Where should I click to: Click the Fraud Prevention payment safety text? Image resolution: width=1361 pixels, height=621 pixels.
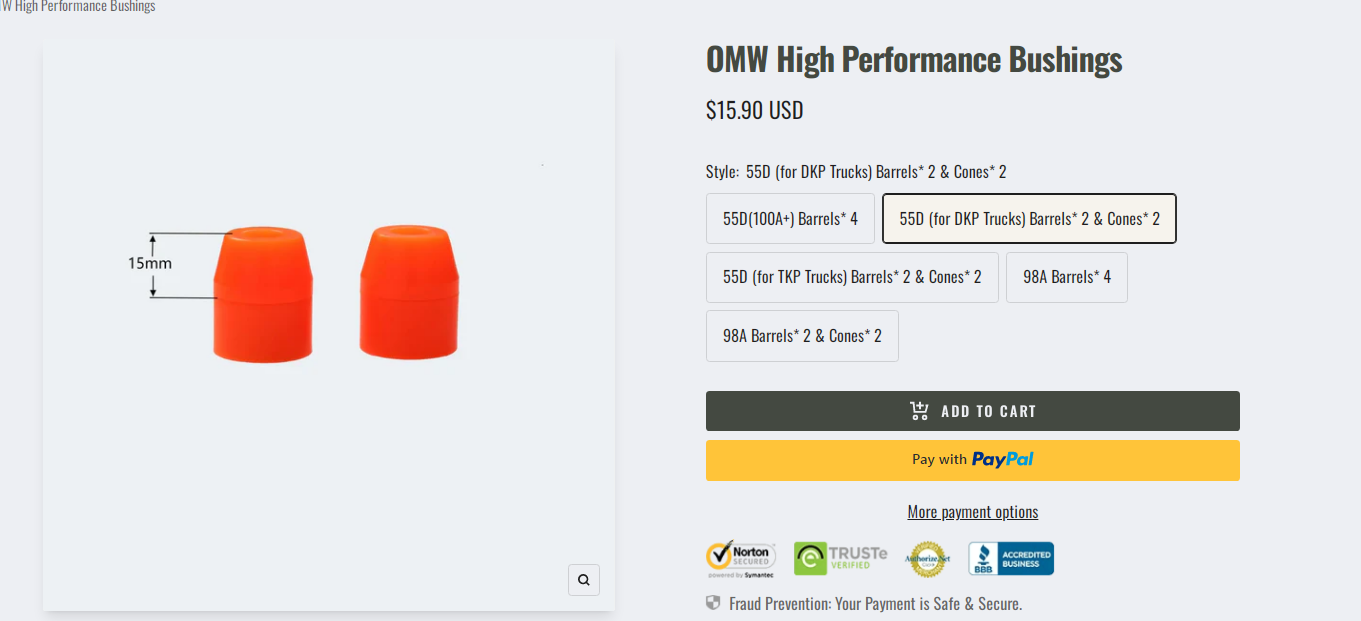tap(875, 604)
